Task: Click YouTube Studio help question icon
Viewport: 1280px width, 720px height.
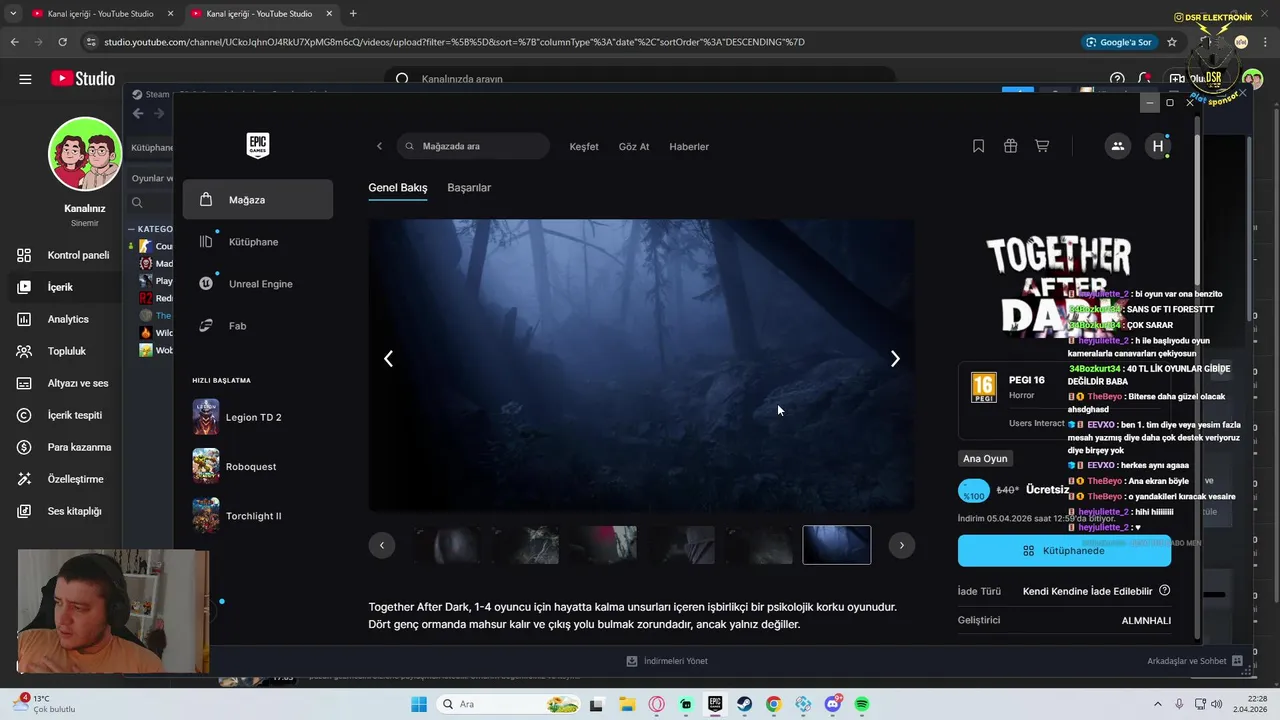Action: click(1117, 79)
